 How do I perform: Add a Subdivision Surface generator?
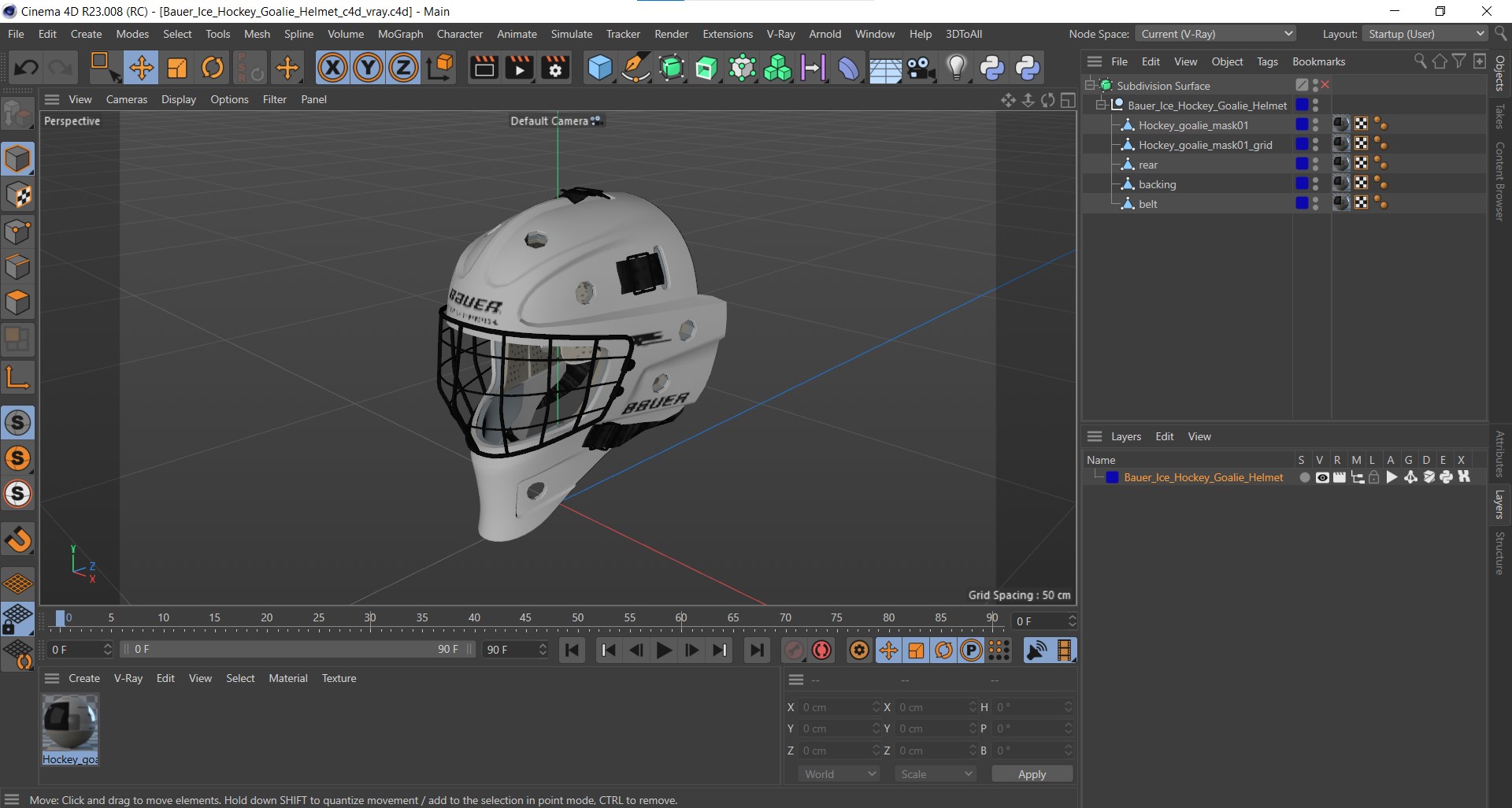(671, 68)
